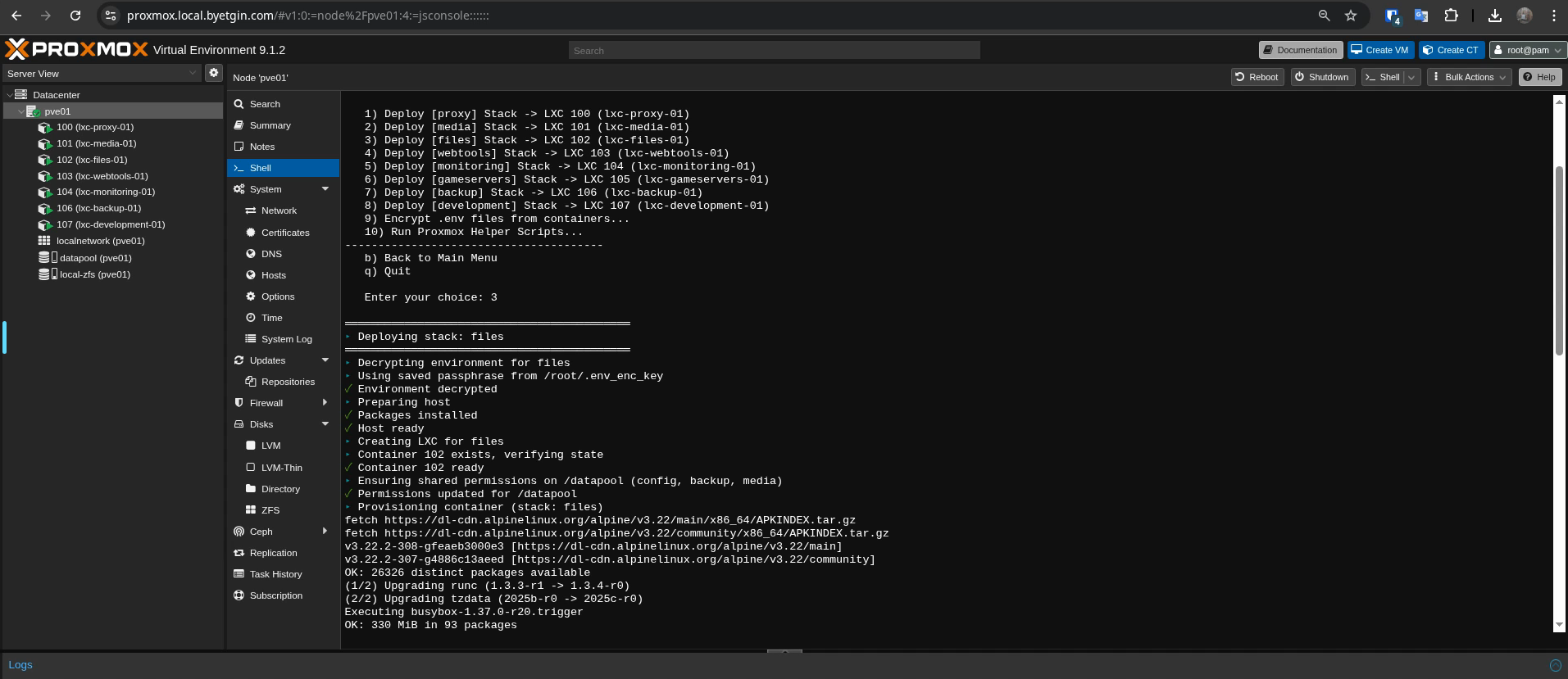This screenshot has height=679, width=1568.
Task: Select container 103 (lxc-webtools-01)
Action: click(102, 176)
